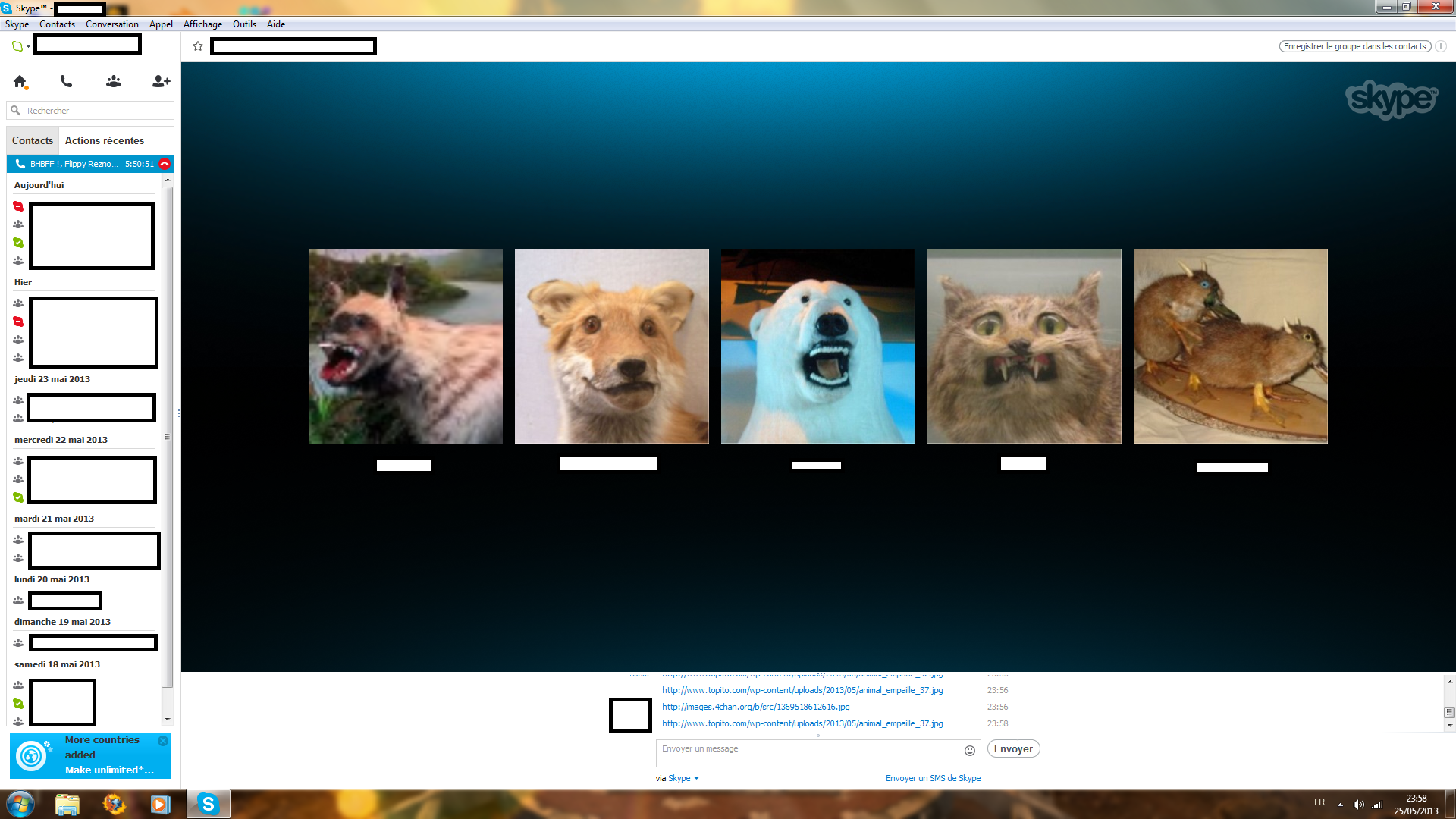Click the Home icon in sidebar
Image resolution: width=1456 pixels, height=819 pixels.
click(20, 81)
